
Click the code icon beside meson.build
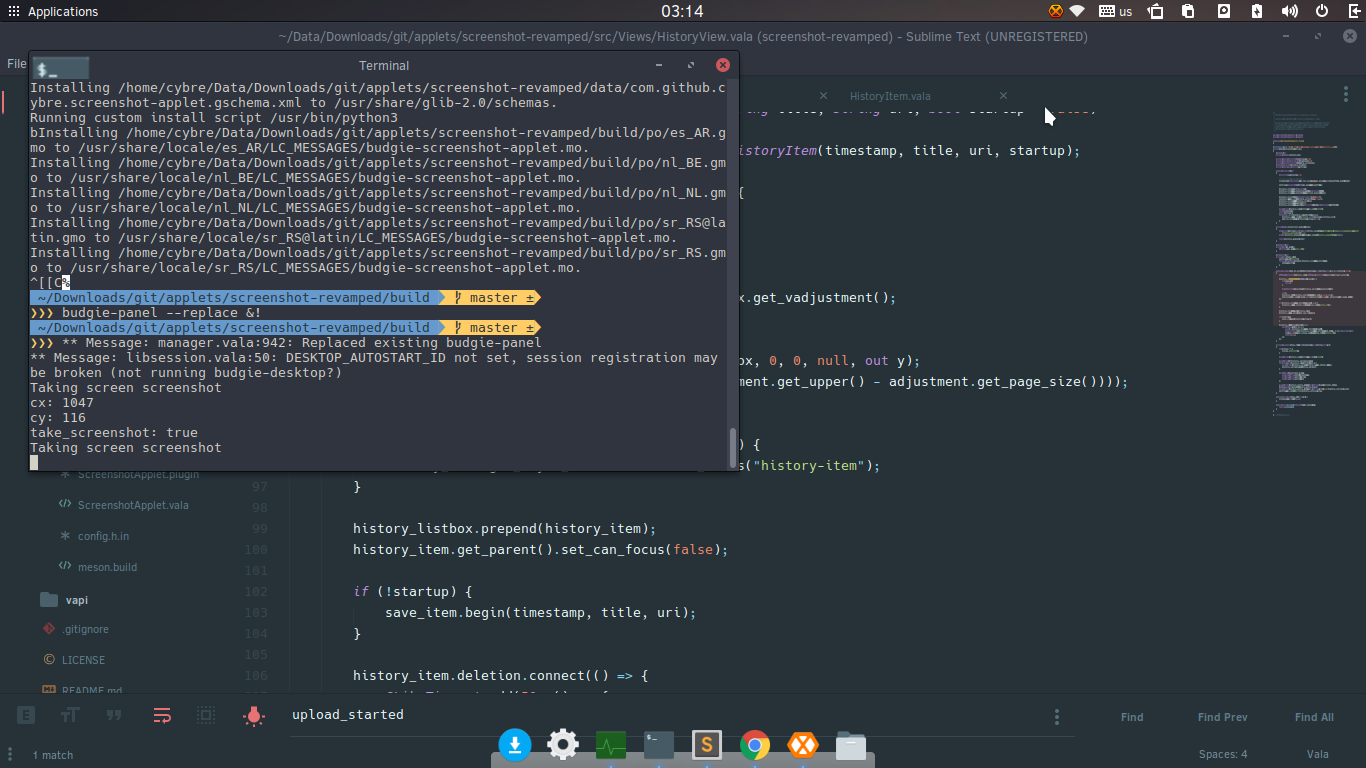point(65,567)
